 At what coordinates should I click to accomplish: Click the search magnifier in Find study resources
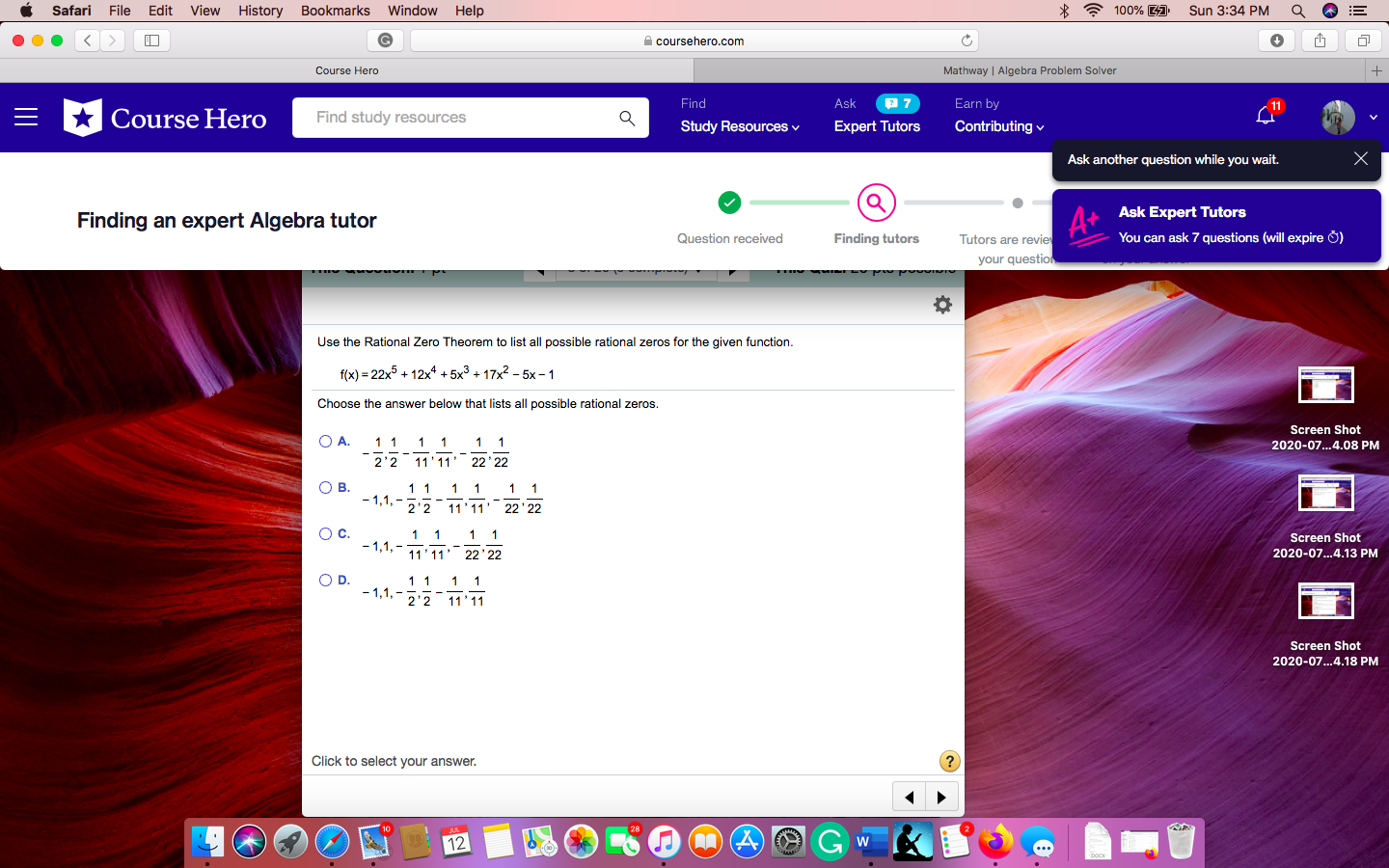click(x=627, y=118)
